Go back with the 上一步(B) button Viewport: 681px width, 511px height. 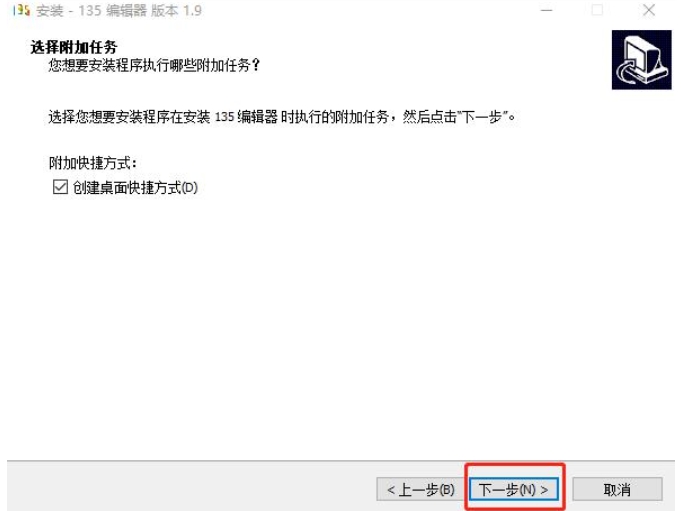(x=420, y=490)
